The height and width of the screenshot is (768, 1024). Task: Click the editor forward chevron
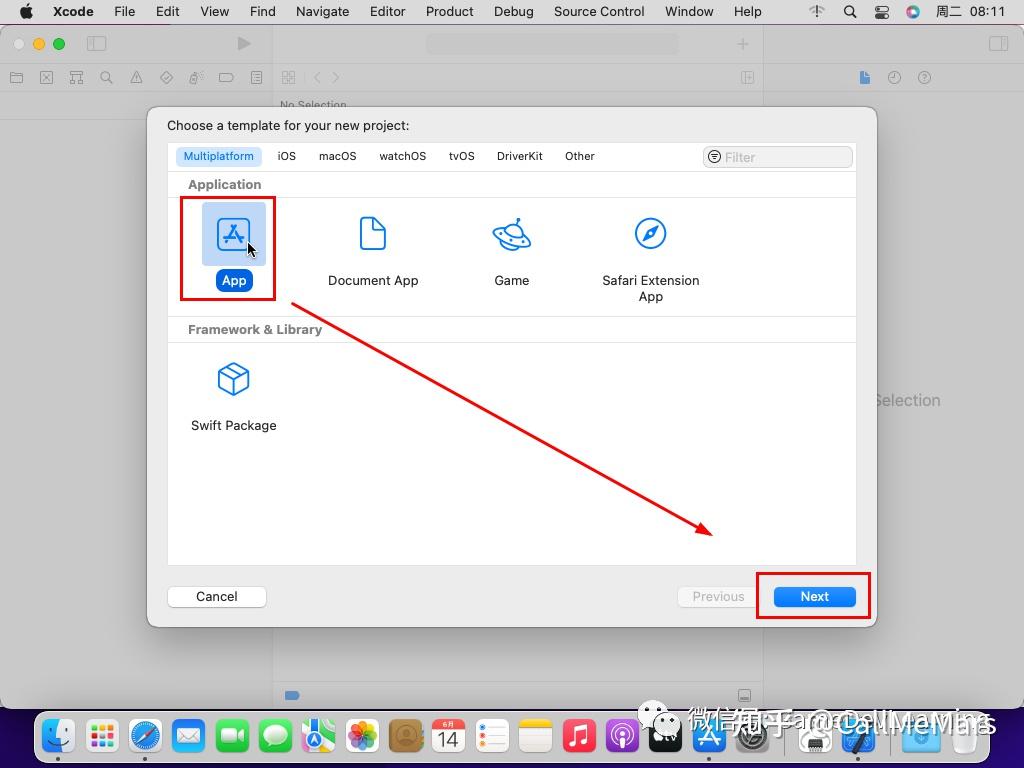pos(336,78)
